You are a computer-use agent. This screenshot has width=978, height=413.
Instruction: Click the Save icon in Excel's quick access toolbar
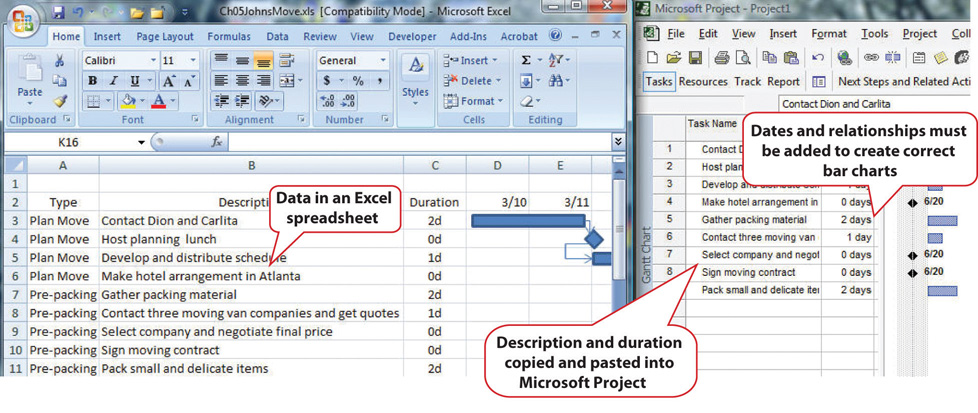pos(59,12)
